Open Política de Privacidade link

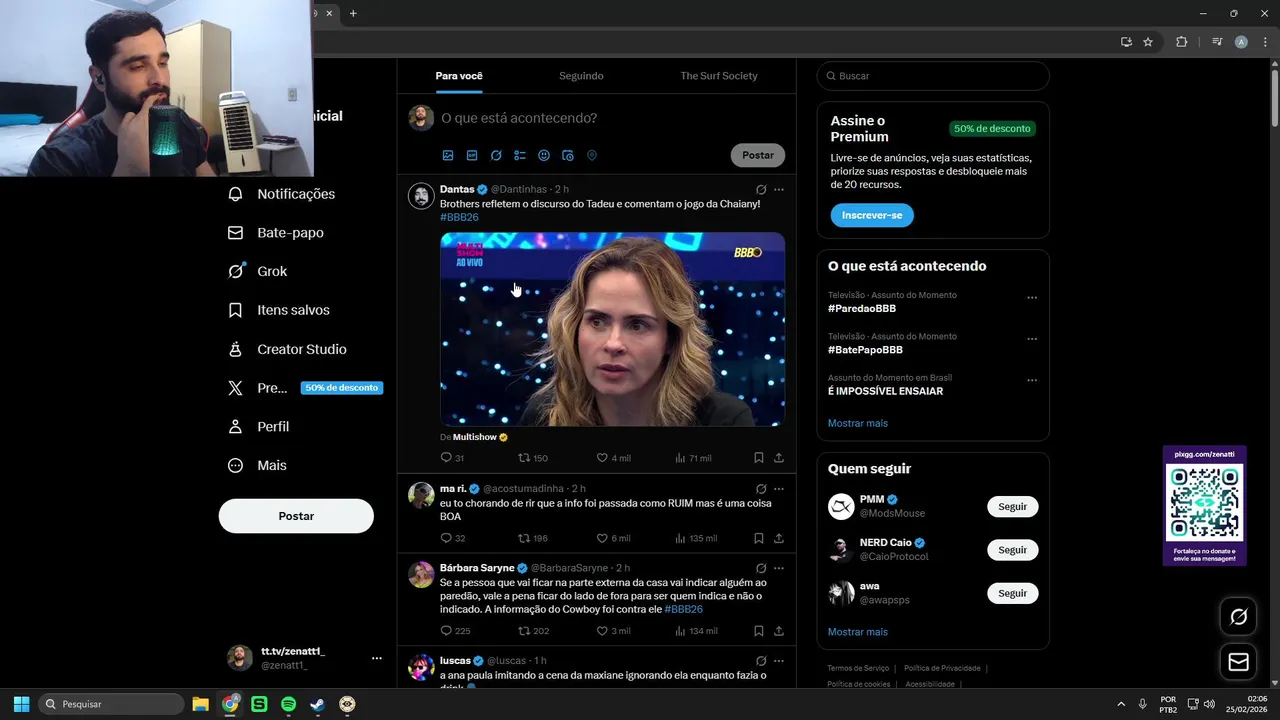click(942, 668)
